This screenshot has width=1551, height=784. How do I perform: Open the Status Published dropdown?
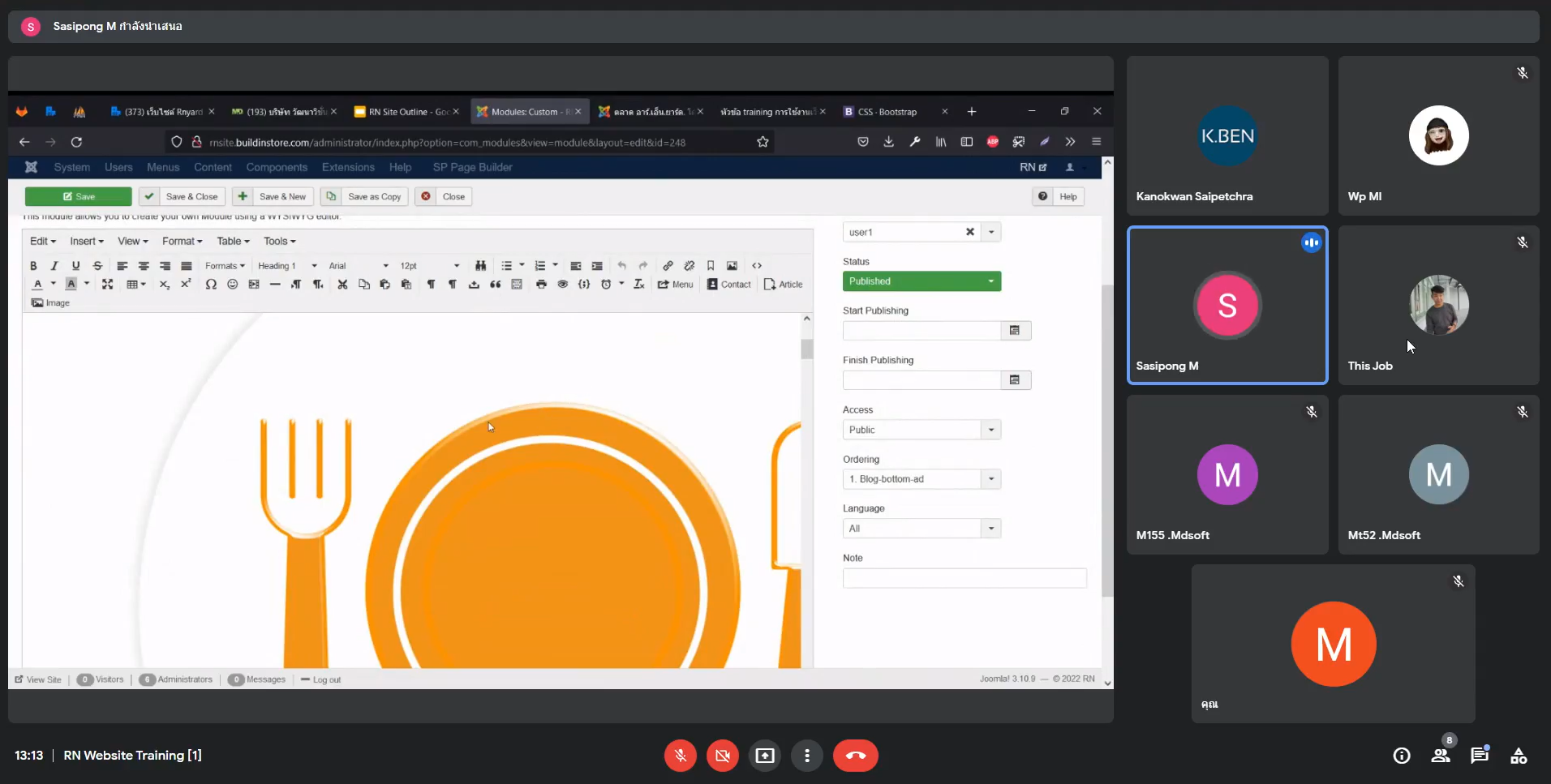[x=922, y=281]
